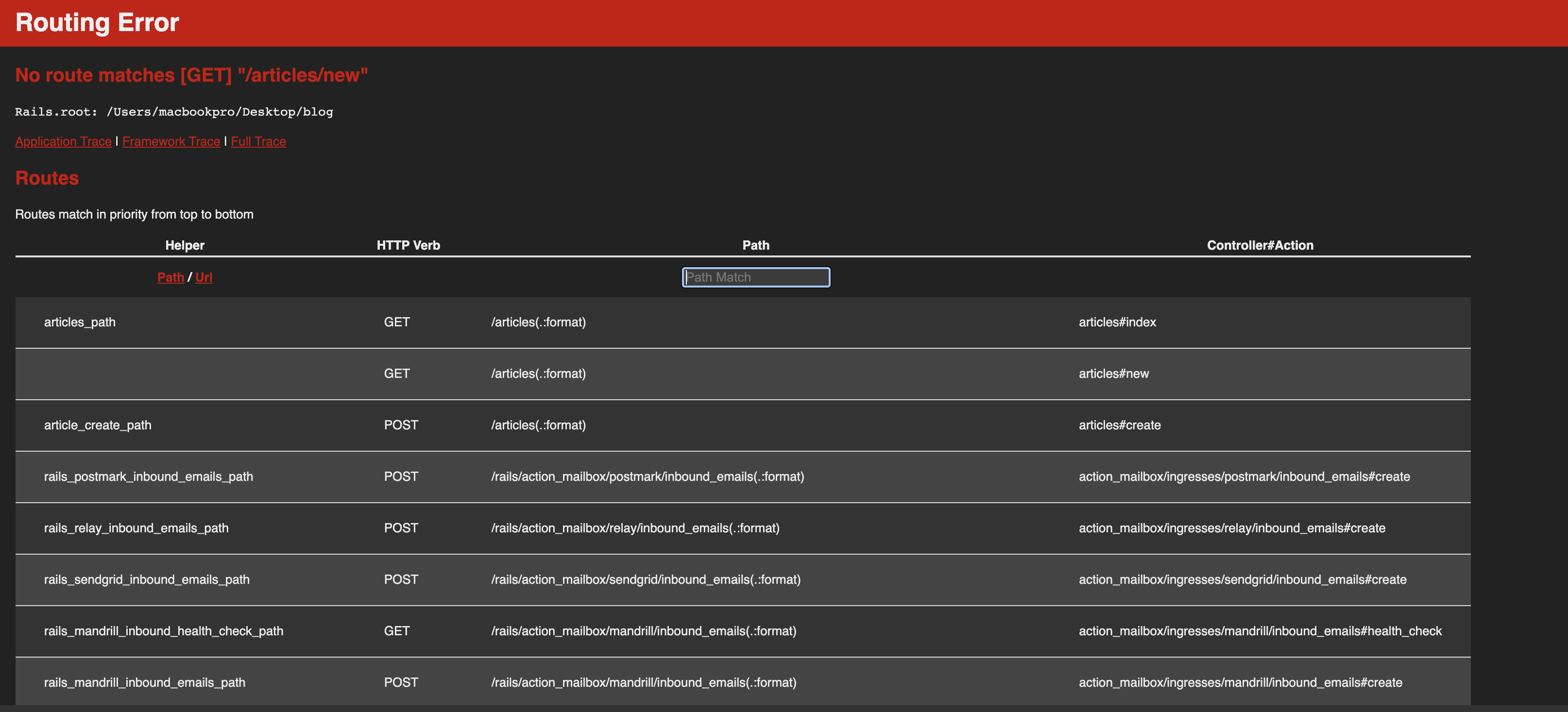Select rails_sendgrid_inbound_emails_path helper
The image size is (1568, 712).
pyautogui.click(x=147, y=579)
